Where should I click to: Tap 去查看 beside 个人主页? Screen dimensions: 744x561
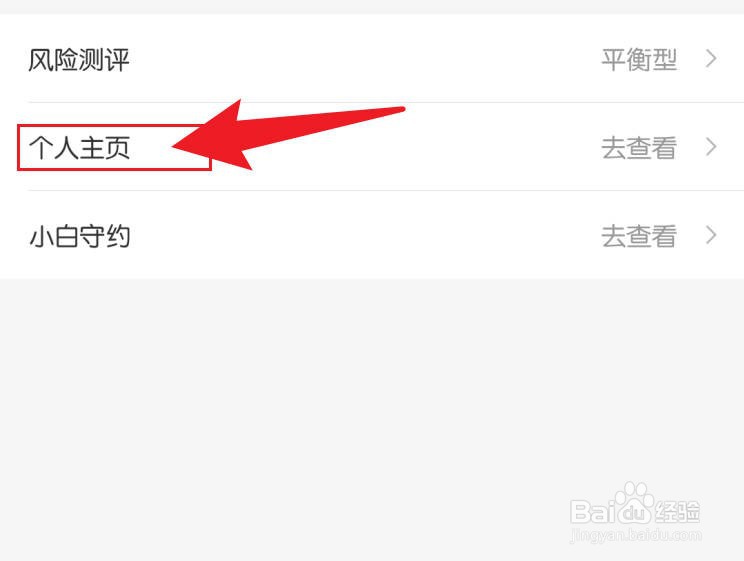tap(639, 148)
